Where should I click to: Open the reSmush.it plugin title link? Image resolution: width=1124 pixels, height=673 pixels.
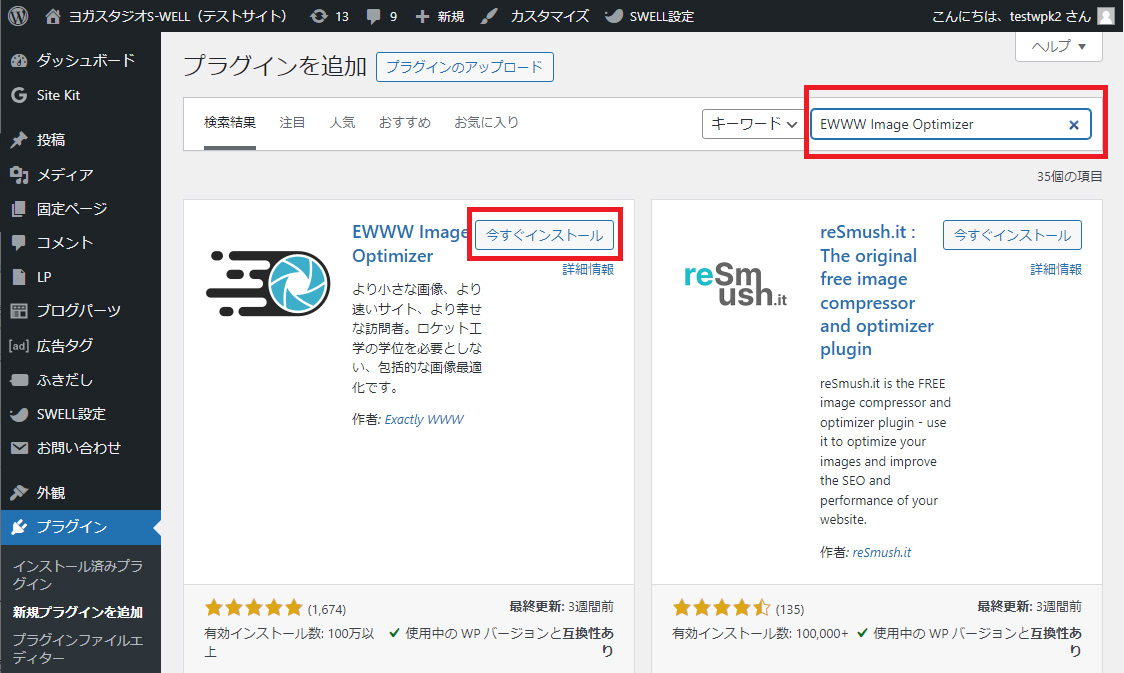877,290
